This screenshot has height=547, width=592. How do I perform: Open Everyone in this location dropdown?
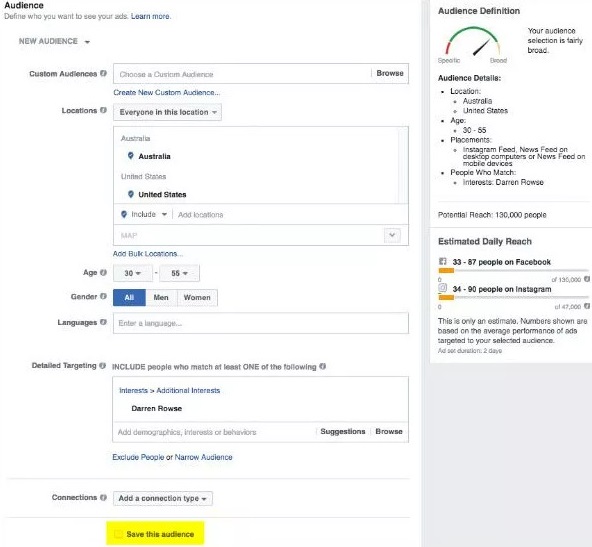pyautogui.click(x=167, y=112)
